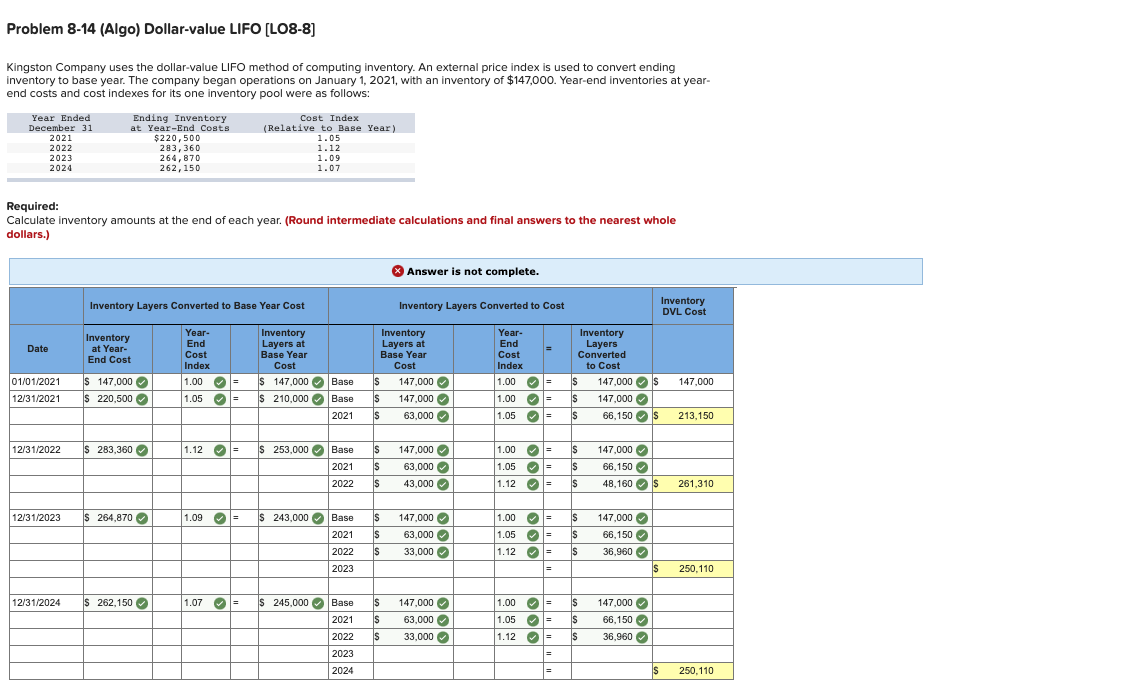Click 'Cost Index (Relative to Base Year)' header
The width and height of the screenshot is (1122, 690).
tap(329, 123)
